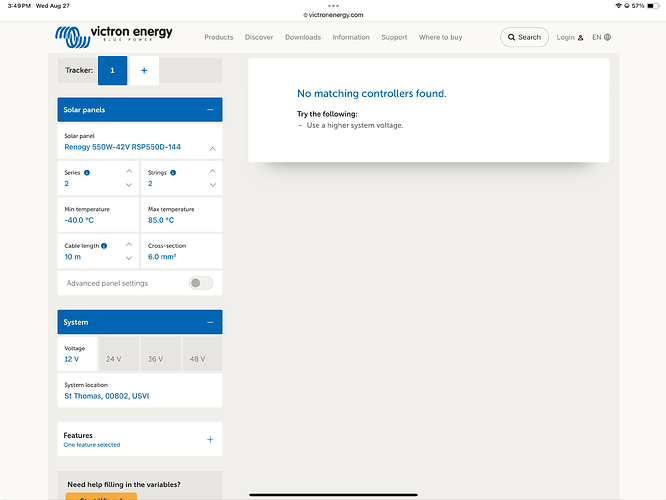Toggle Advanced panel settings switch
The image size is (666, 500).
click(201, 283)
